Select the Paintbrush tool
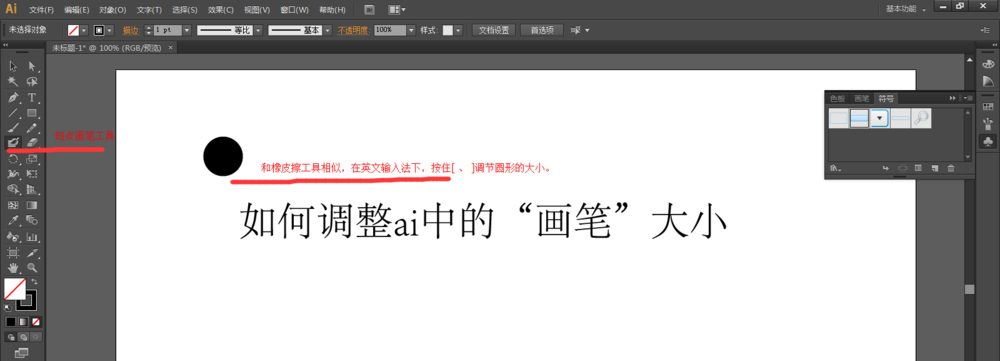The height and width of the screenshot is (361, 1000). (13, 128)
